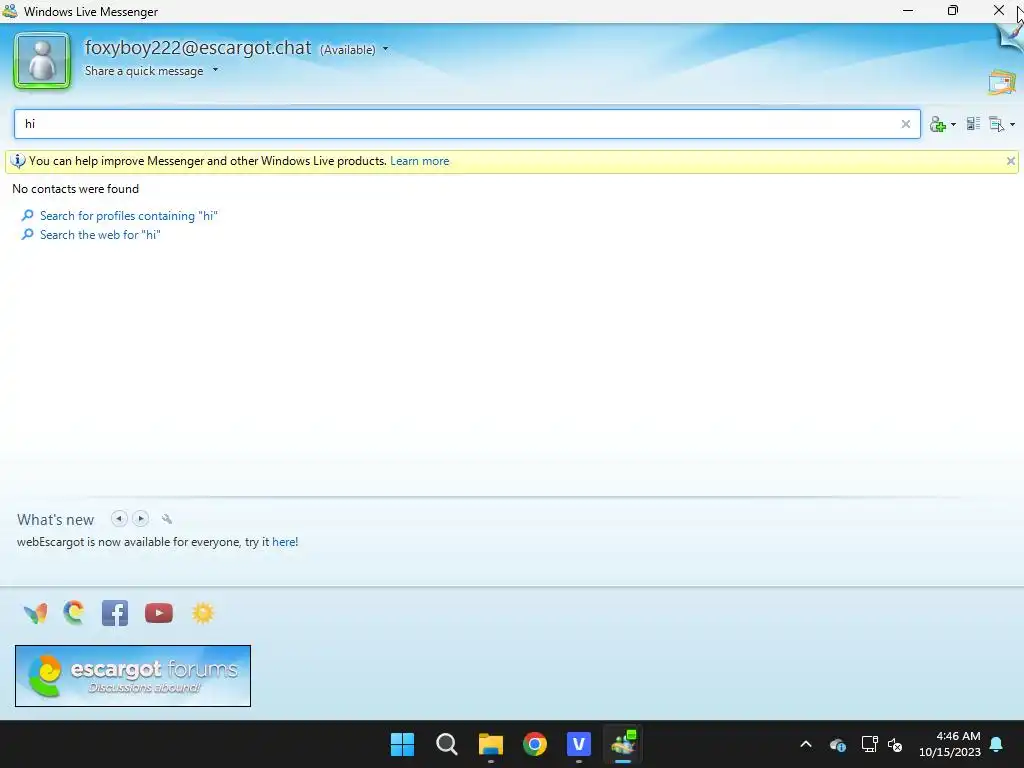
Task: Launch Google Chrome from taskbar
Action: point(535,744)
